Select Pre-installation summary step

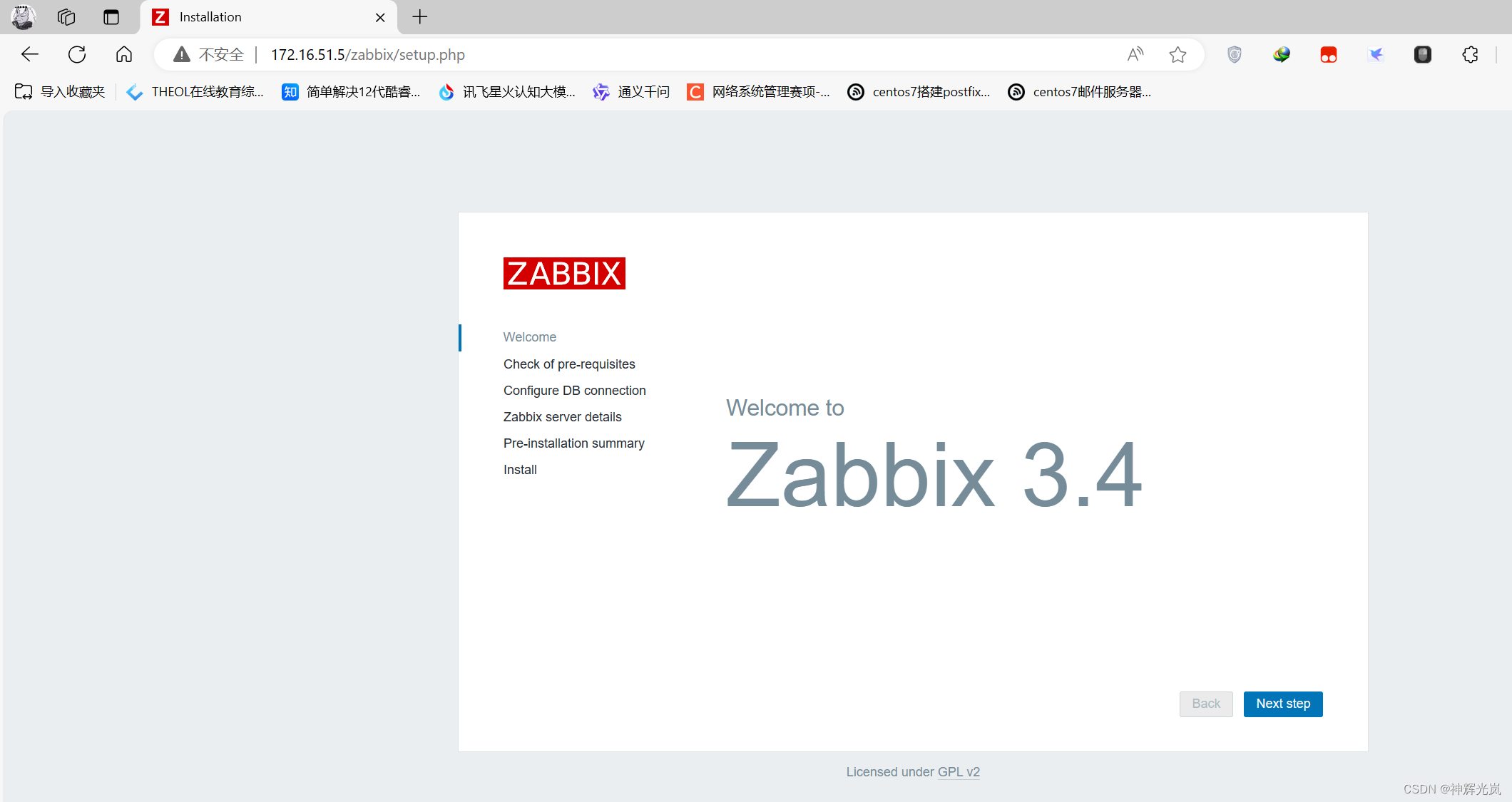(x=574, y=443)
